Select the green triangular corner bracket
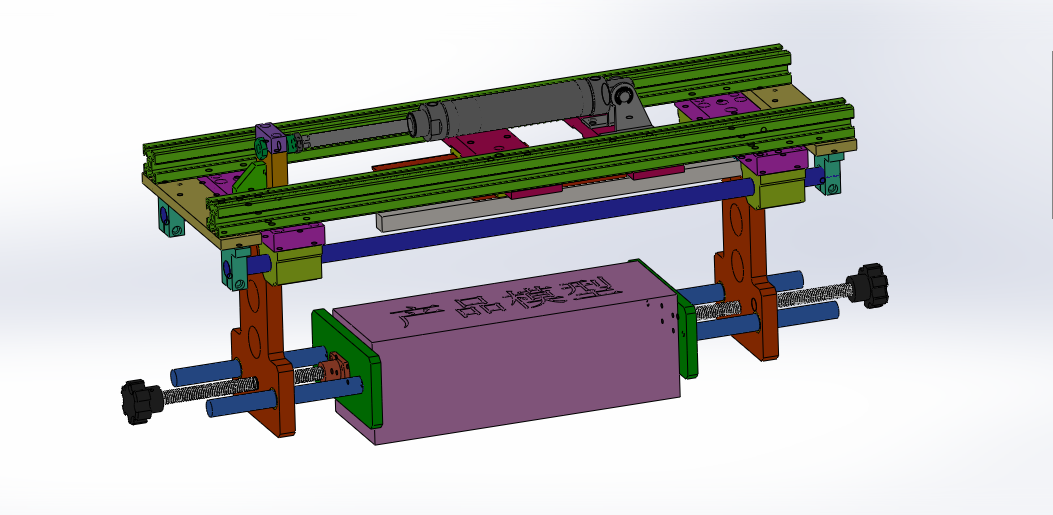The image size is (1053, 515). click(251, 177)
